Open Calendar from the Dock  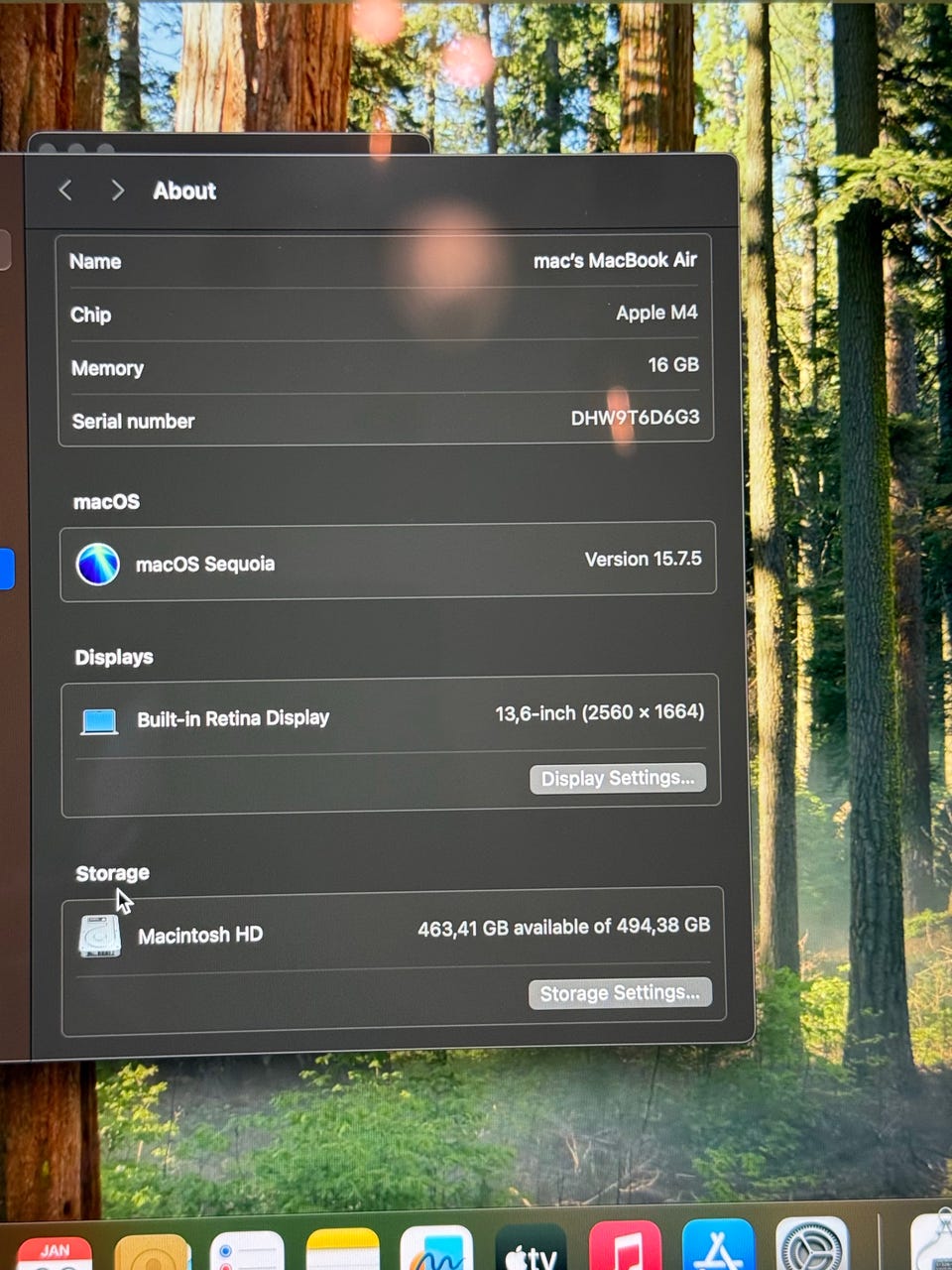pyautogui.click(x=55, y=1253)
